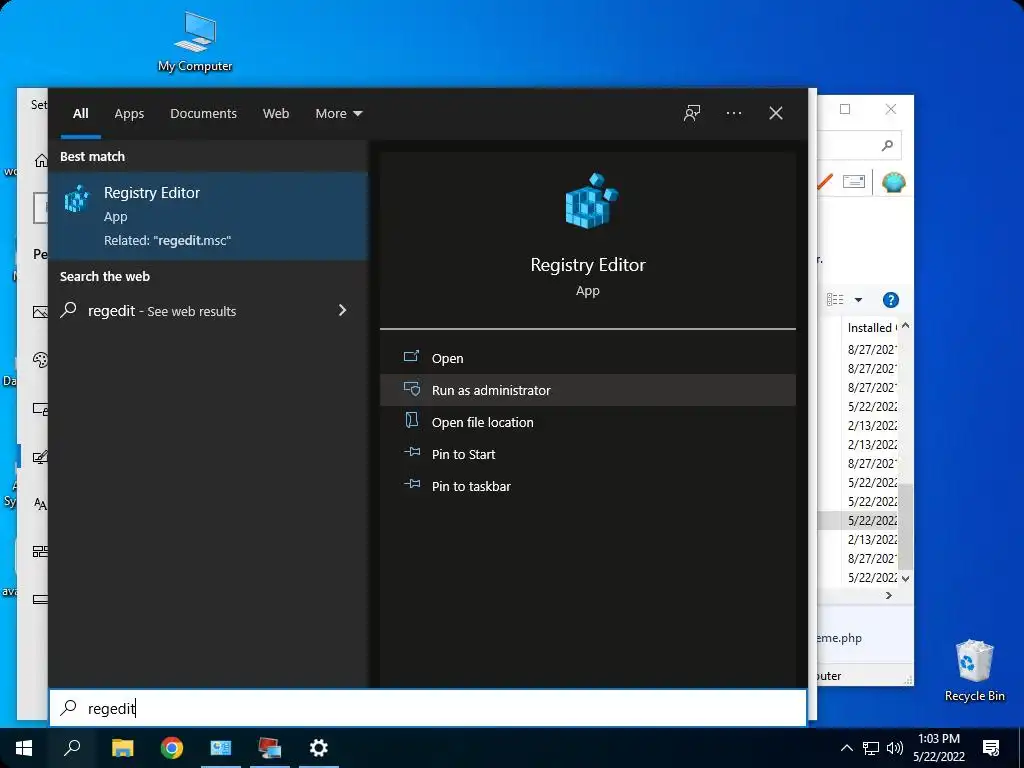Click the Start tiles icon in Settings sidebar
Screen dimensions: 1024x768
tap(40, 551)
